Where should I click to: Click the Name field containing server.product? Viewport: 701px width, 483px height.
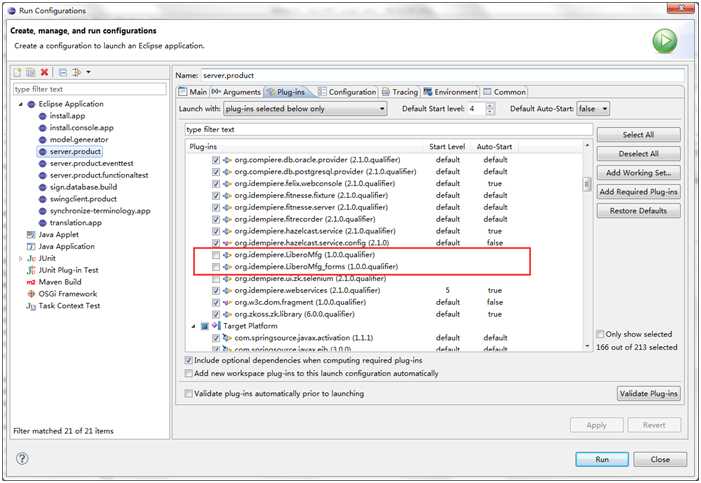(x=443, y=75)
